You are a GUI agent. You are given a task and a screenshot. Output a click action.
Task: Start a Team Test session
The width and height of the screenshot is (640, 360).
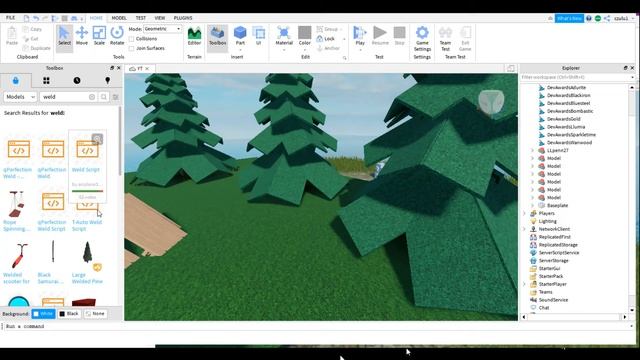click(x=445, y=38)
